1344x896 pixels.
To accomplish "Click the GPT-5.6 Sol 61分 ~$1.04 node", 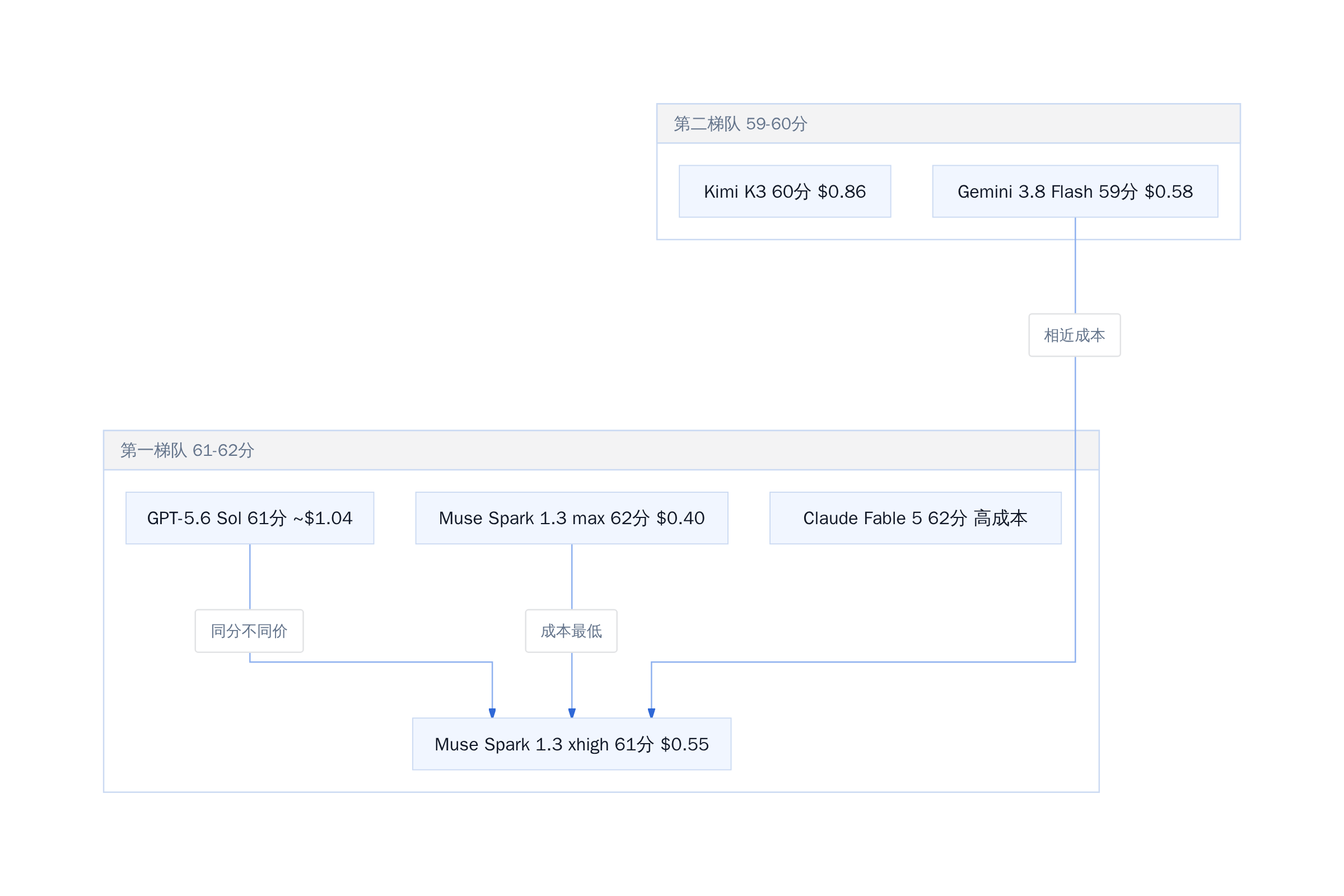I will pyautogui.click(x=250, y=519).
